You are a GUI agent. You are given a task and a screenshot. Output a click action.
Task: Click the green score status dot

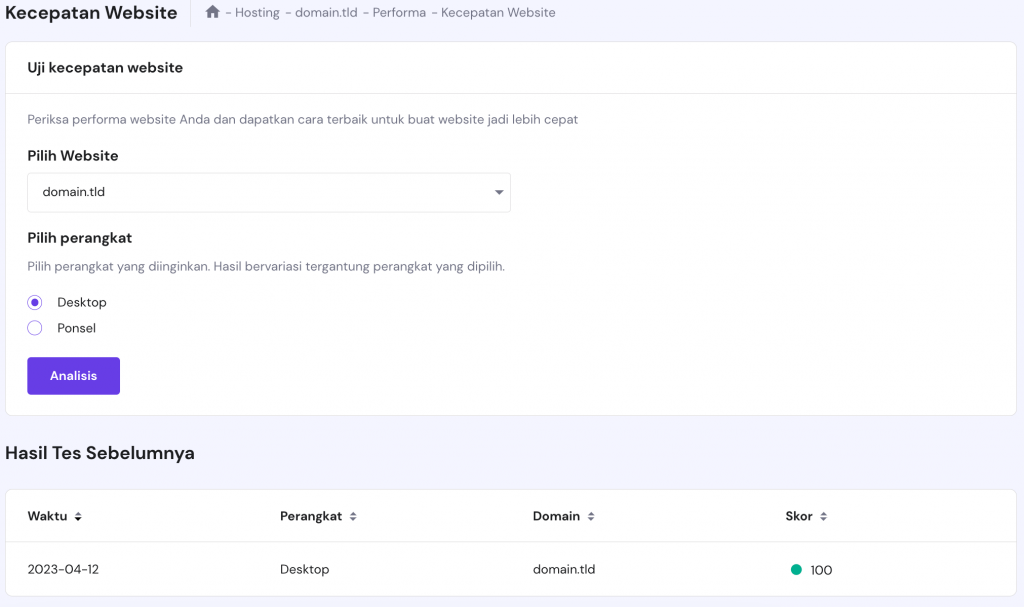click(796, 570)
